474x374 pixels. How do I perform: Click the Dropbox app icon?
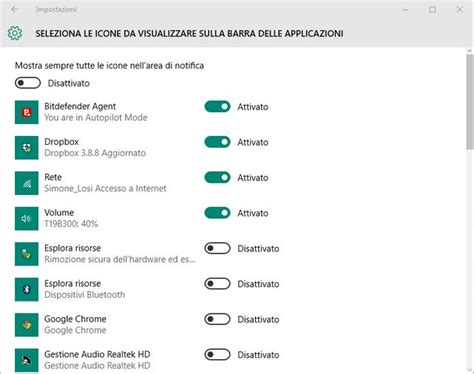pyautogui.click(x=27, y=148)
